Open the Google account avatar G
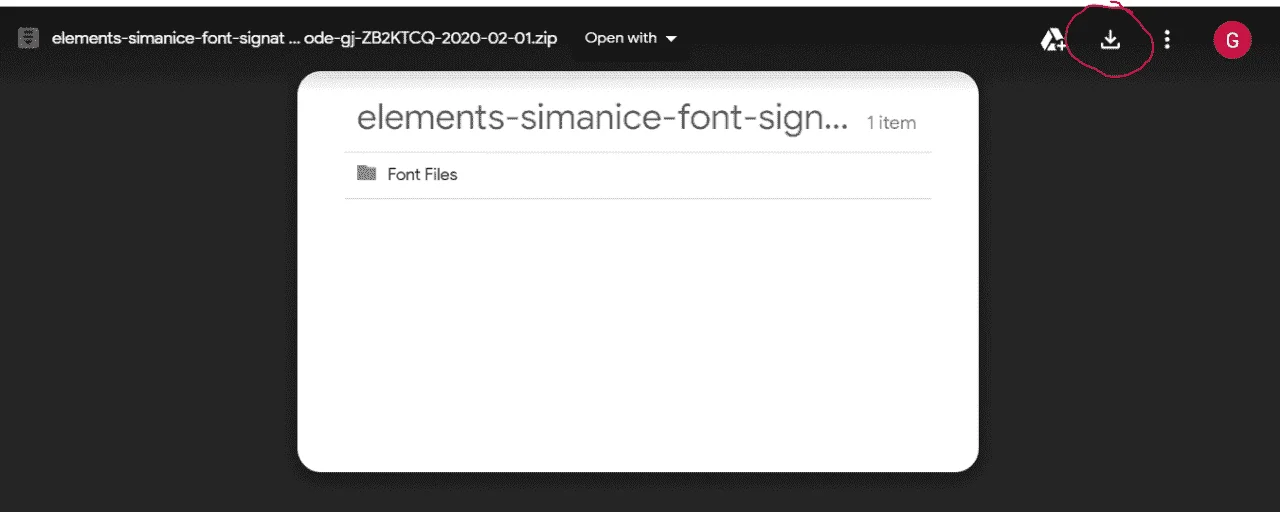This screenshot has height=512, width=1280. click(x=1232, y=40)
